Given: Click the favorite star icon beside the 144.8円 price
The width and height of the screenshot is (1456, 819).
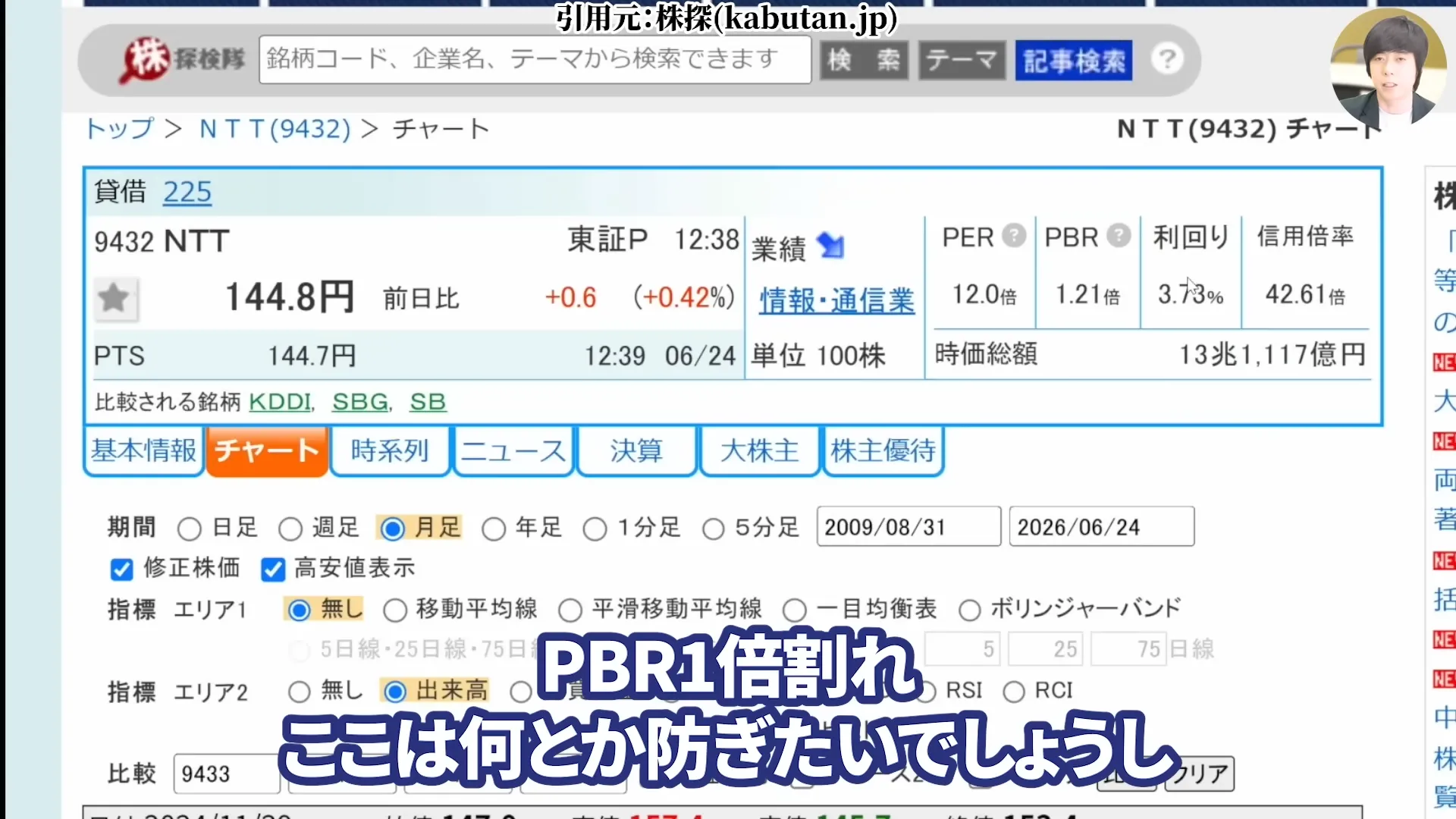Looking at the screenshot, I should pos(115,298).
